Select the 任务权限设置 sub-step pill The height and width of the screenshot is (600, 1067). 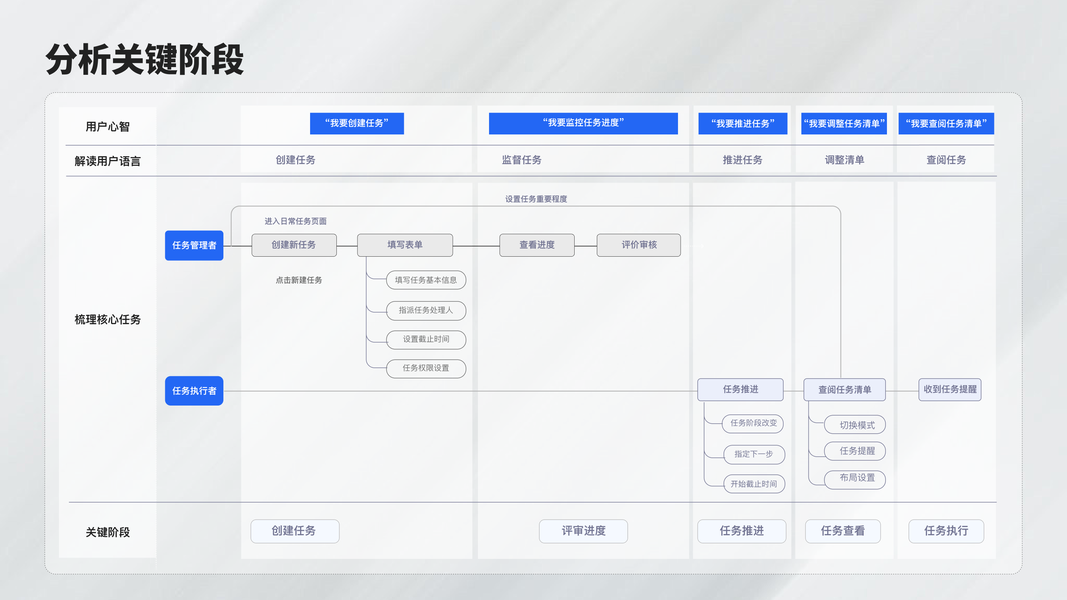click(x=426, y=368)
